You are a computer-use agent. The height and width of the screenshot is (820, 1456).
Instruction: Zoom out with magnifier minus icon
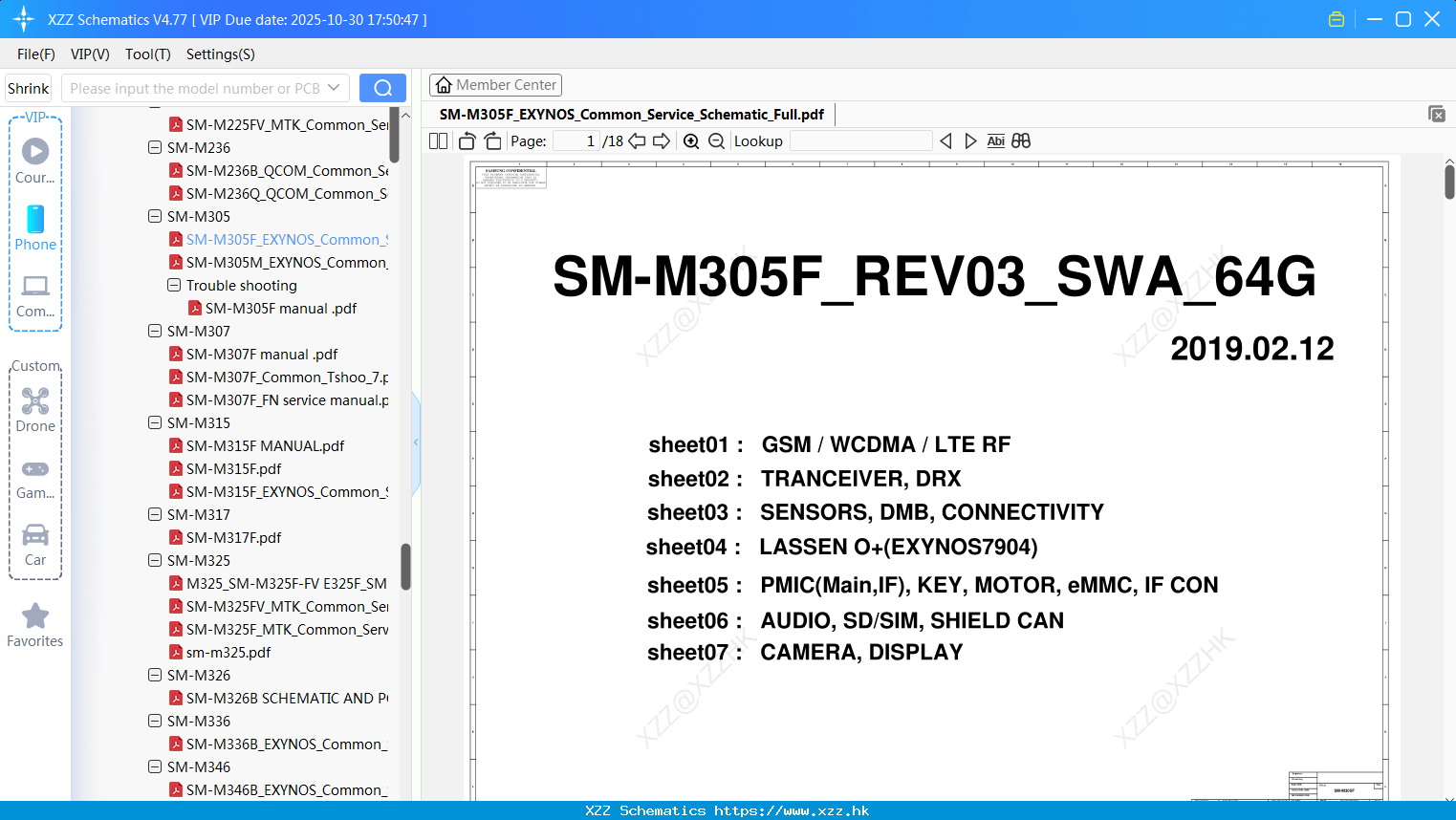716,140
